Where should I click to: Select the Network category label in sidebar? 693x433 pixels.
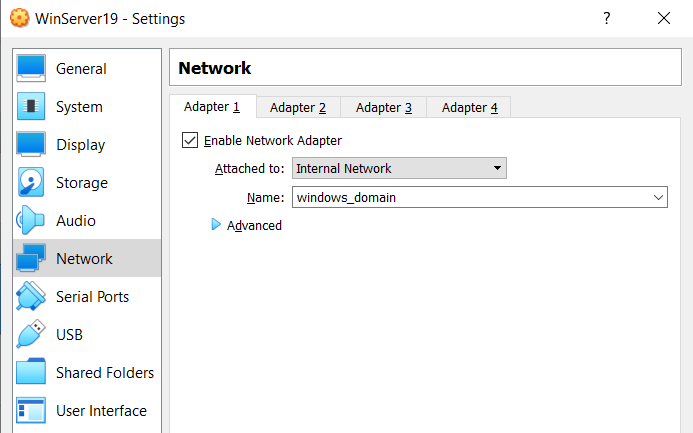point(84,259)
